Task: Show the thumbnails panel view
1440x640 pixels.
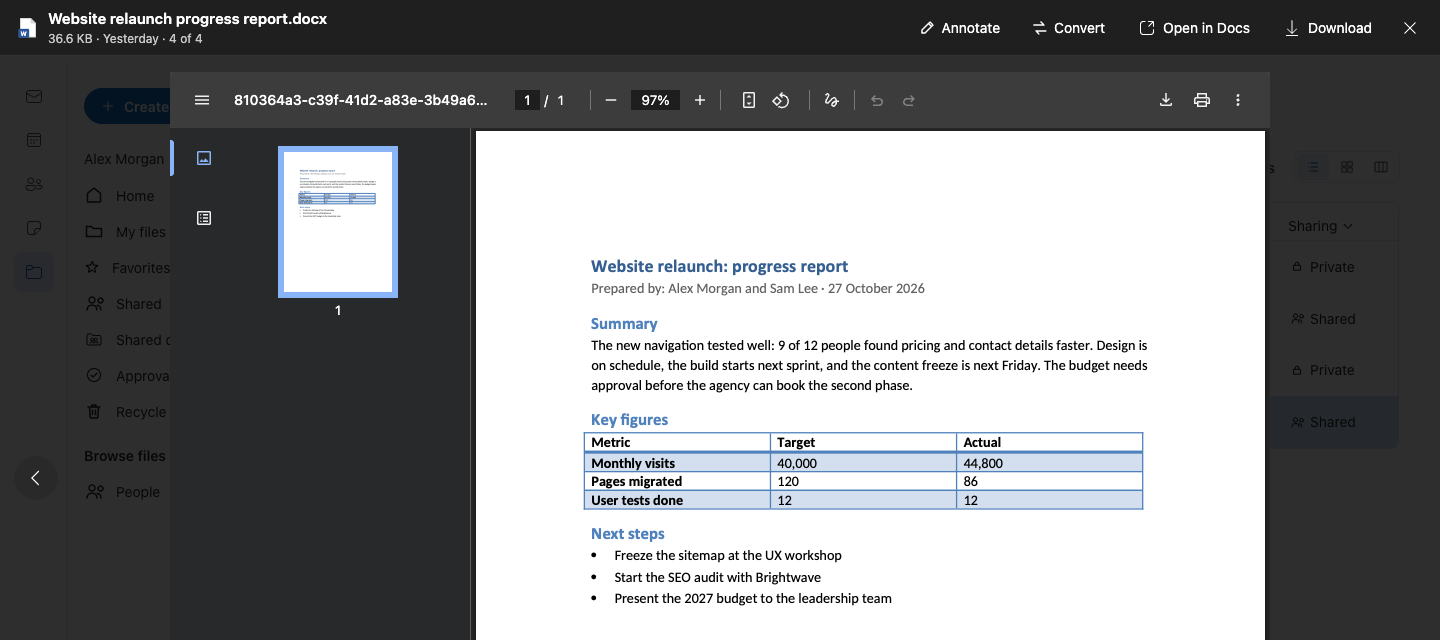Action: pos(204,158)
